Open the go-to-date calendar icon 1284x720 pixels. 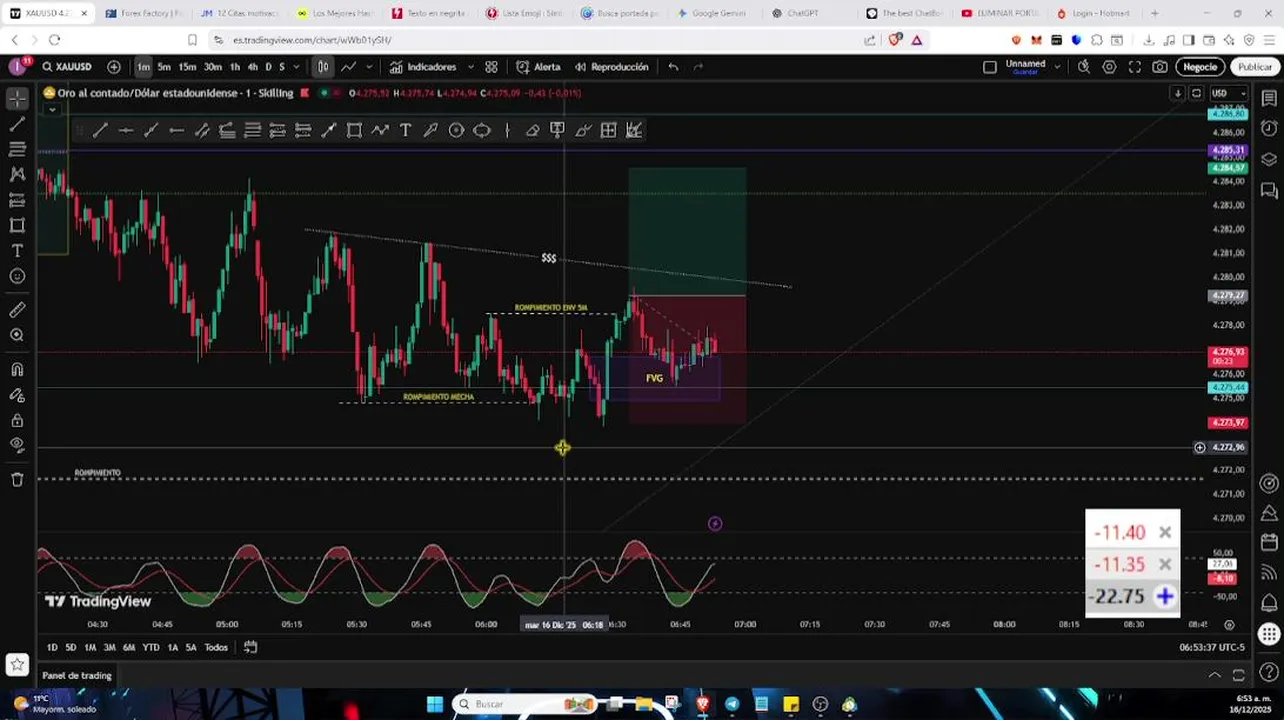(x=251, y=647)
